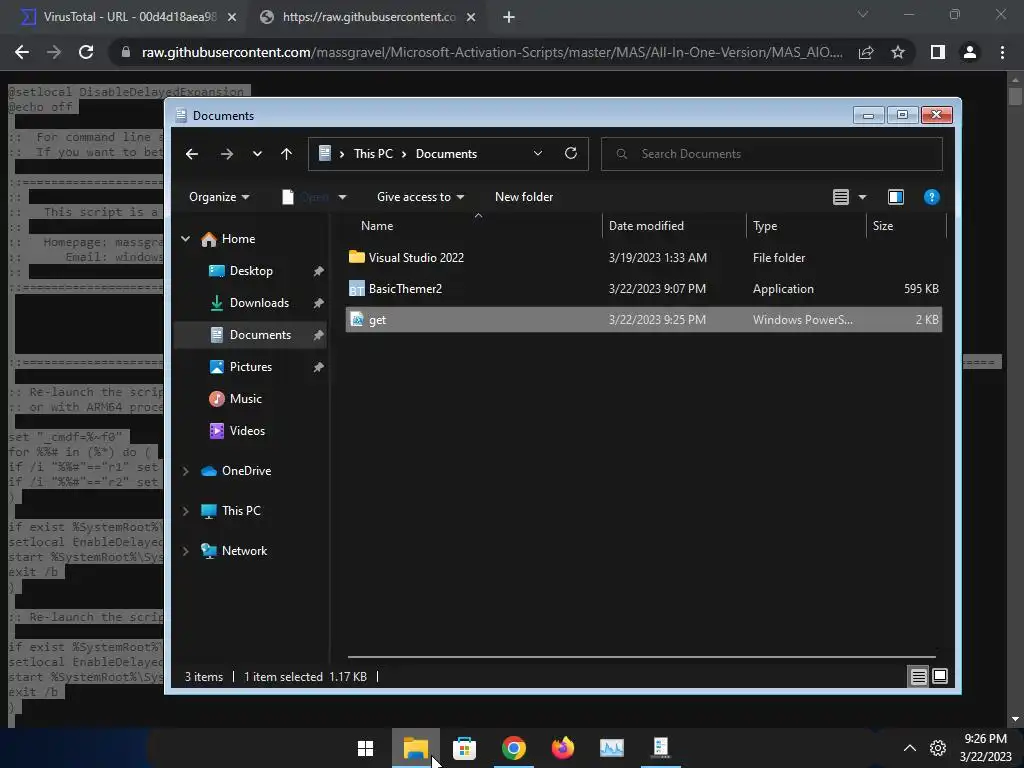Open explorer Help icon
This screenshot has height=768, width=1024.
(931, 197)
